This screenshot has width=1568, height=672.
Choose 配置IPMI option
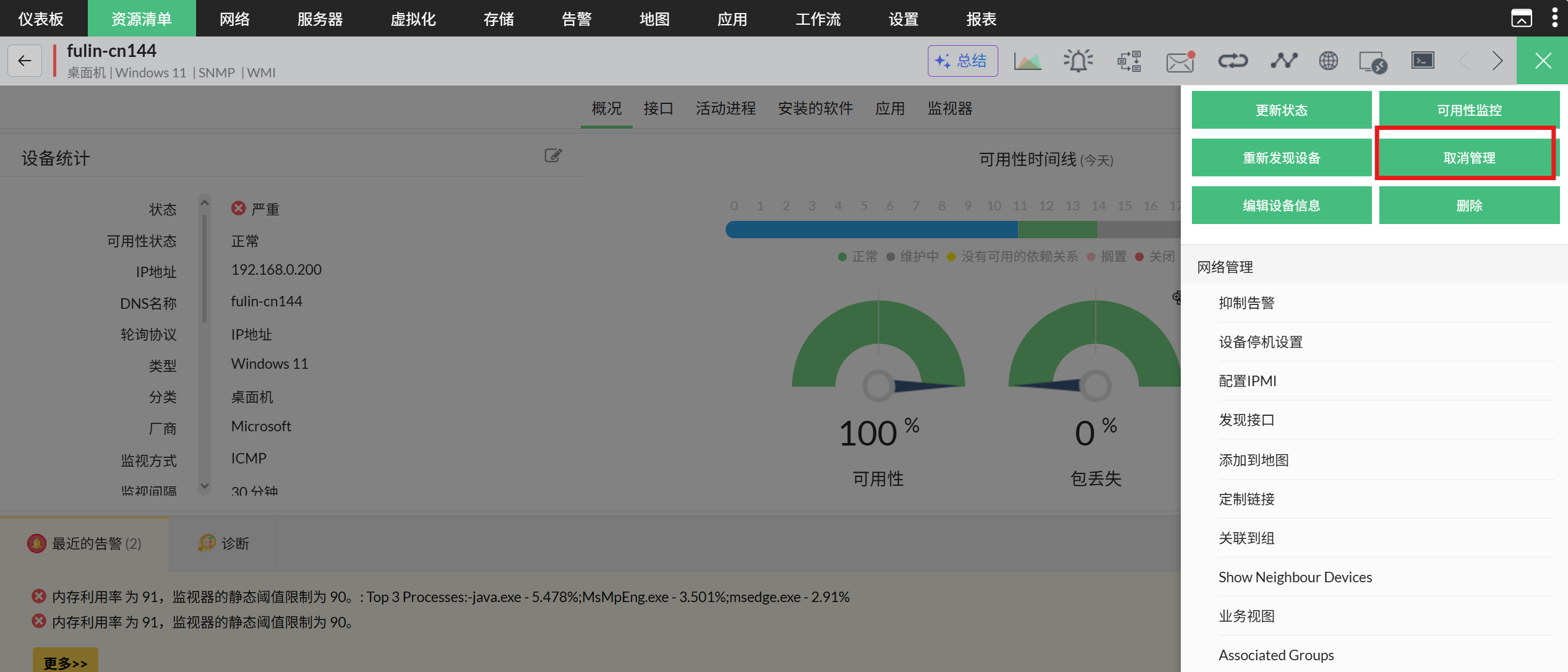(x=1386, y=381)
